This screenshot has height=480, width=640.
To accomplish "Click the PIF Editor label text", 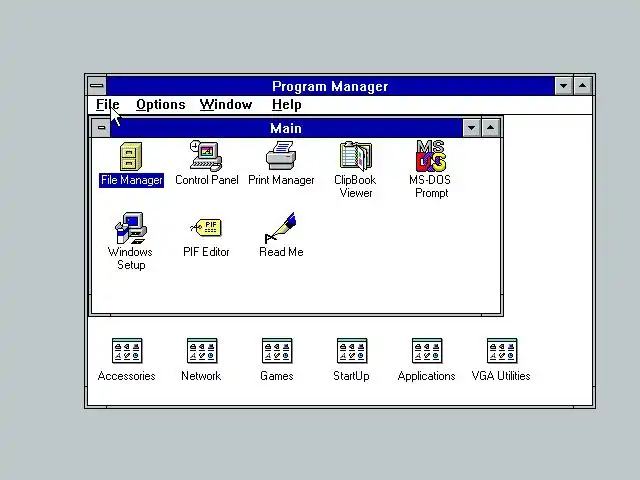I will pos(206,252).
